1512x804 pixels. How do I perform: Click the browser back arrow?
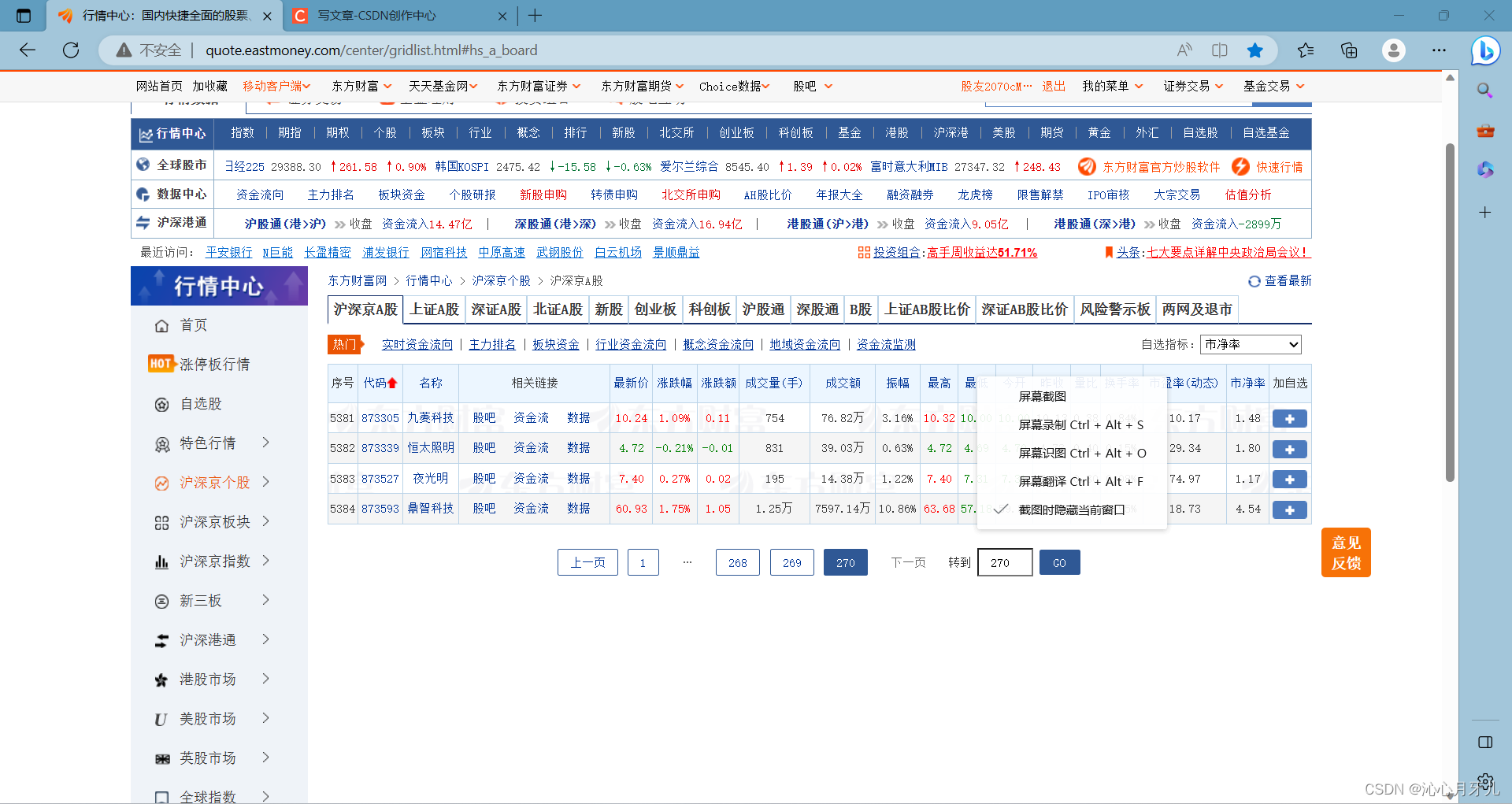click(28, 50)
